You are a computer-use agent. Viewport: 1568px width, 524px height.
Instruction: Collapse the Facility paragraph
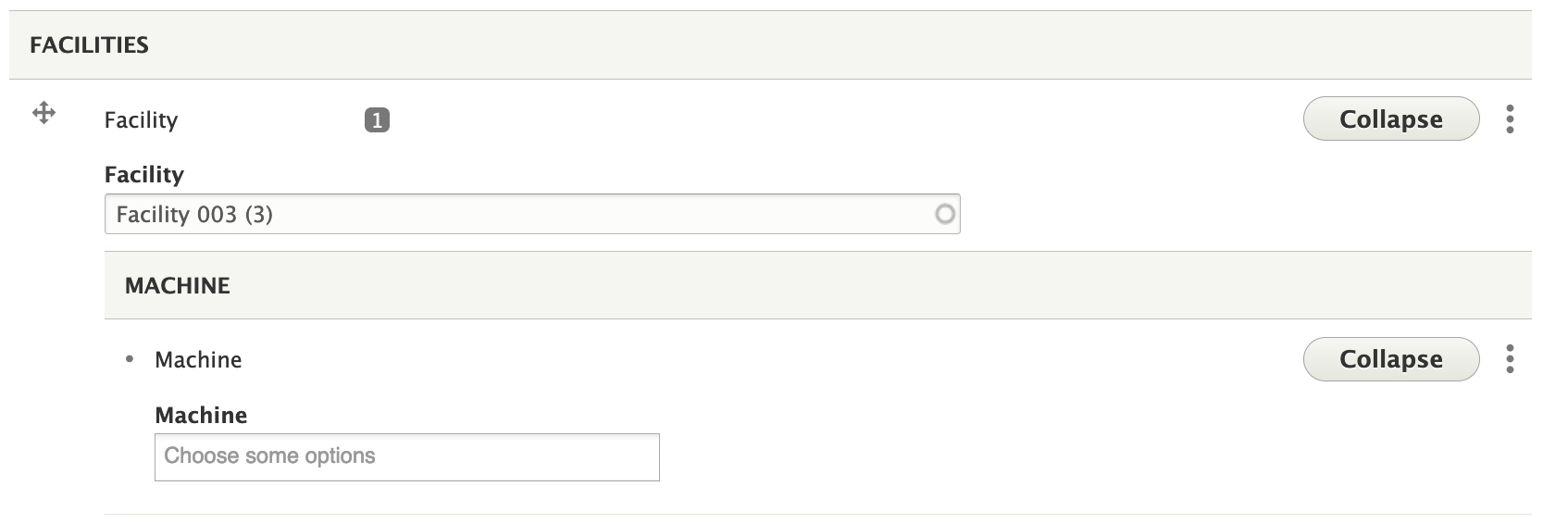click(1390, 119)
